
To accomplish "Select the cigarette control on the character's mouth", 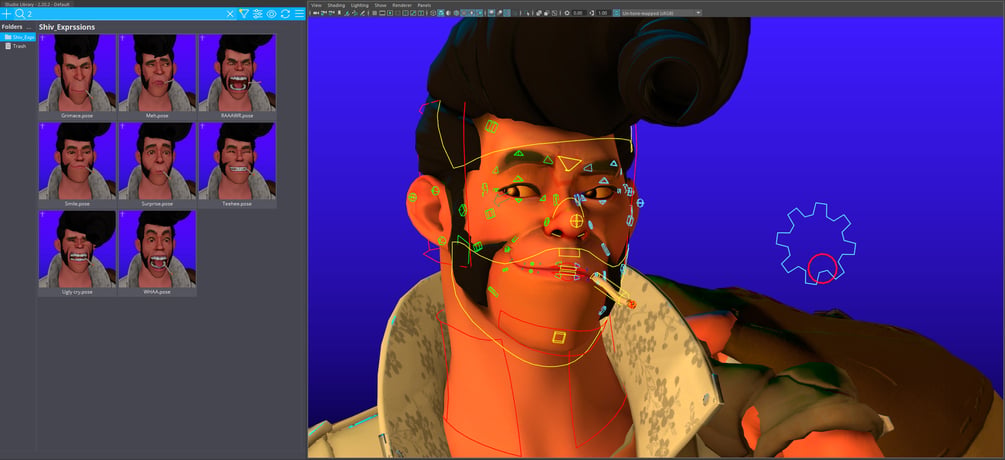I will pyautogui.click(x=612, y=290).
